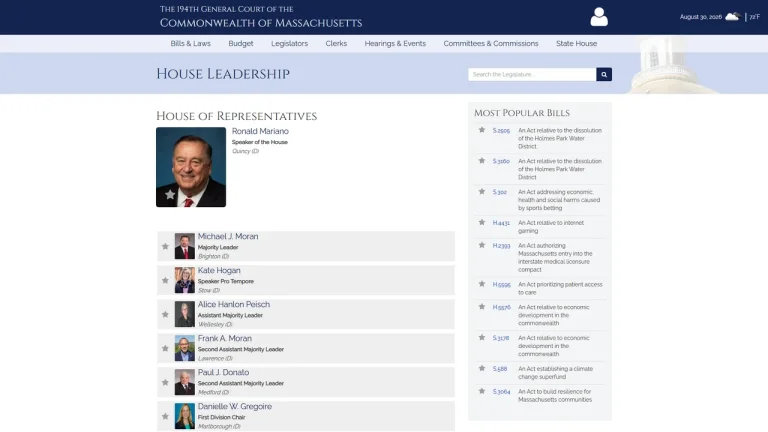Viewport: 768px width, 432px height.
Task: Follow Danielle W. Gregoire with star icon
Action: (x=165, y=416)
